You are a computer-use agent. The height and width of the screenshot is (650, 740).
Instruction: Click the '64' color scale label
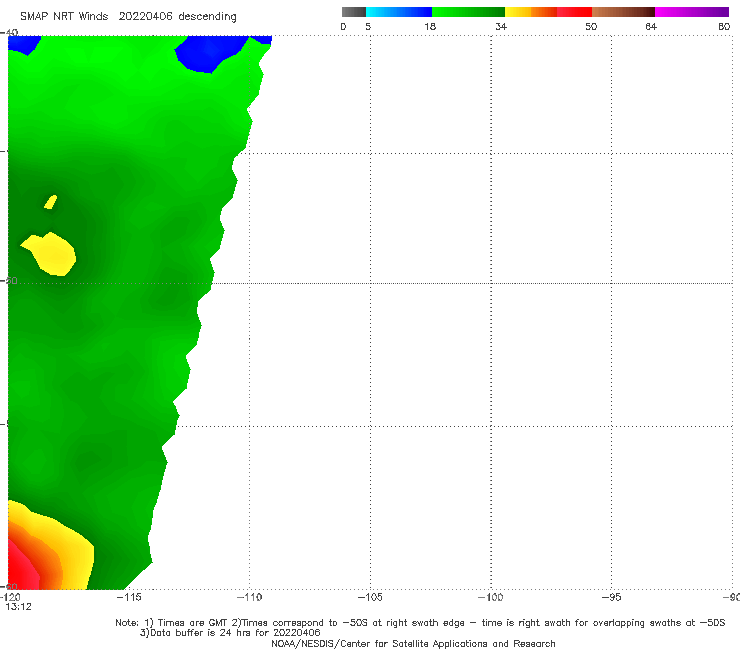pos(651,26)
